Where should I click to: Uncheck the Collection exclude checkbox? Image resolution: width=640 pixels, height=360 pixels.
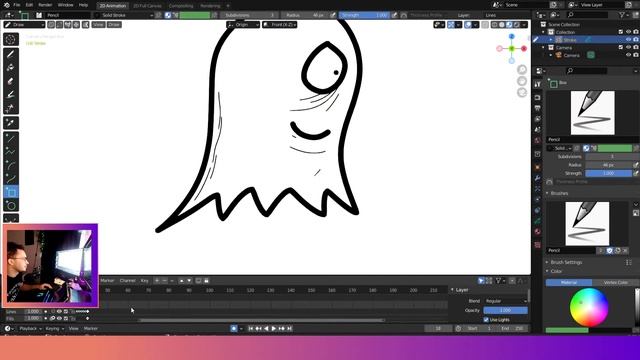coord(621,32)
